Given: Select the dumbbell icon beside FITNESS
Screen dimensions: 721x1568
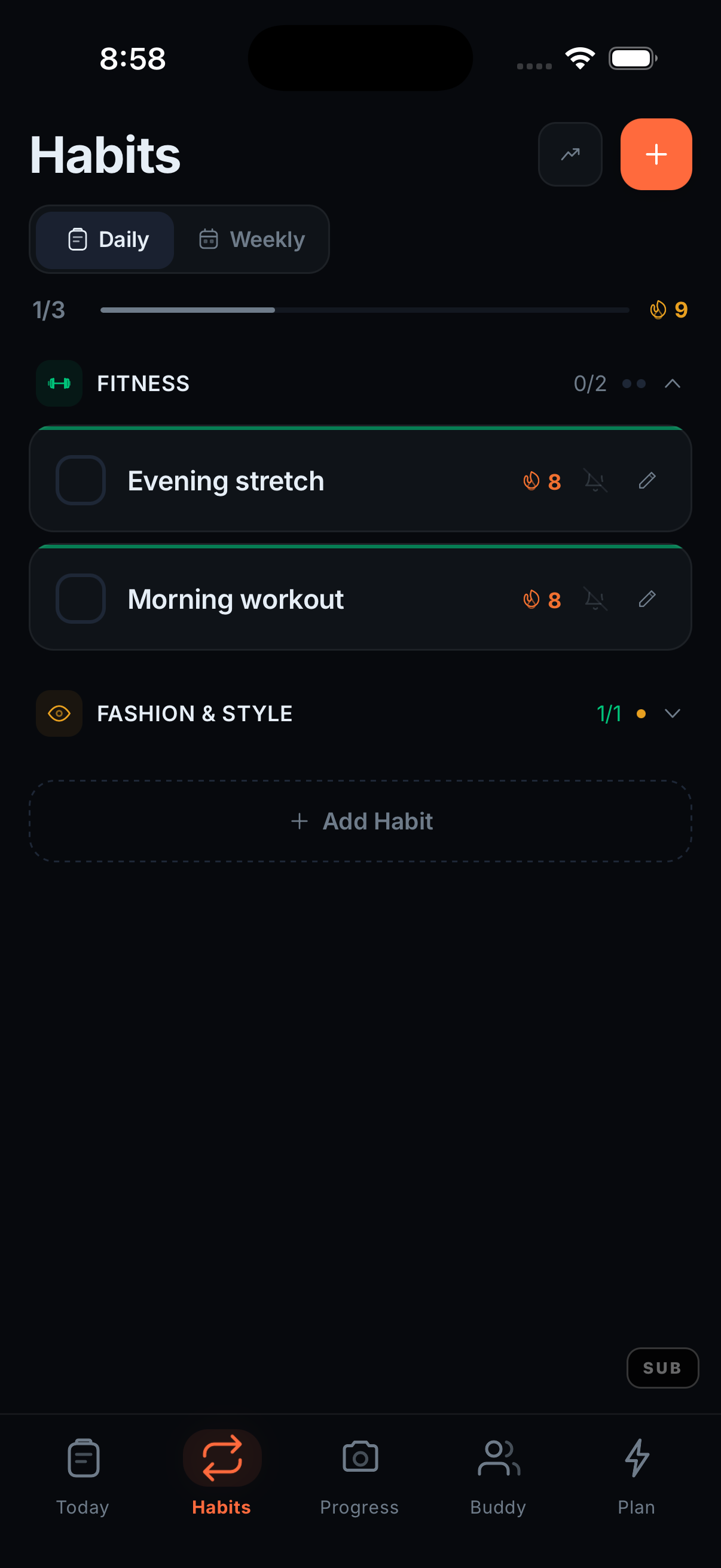Looking at the screenshot, I should 59,383.
